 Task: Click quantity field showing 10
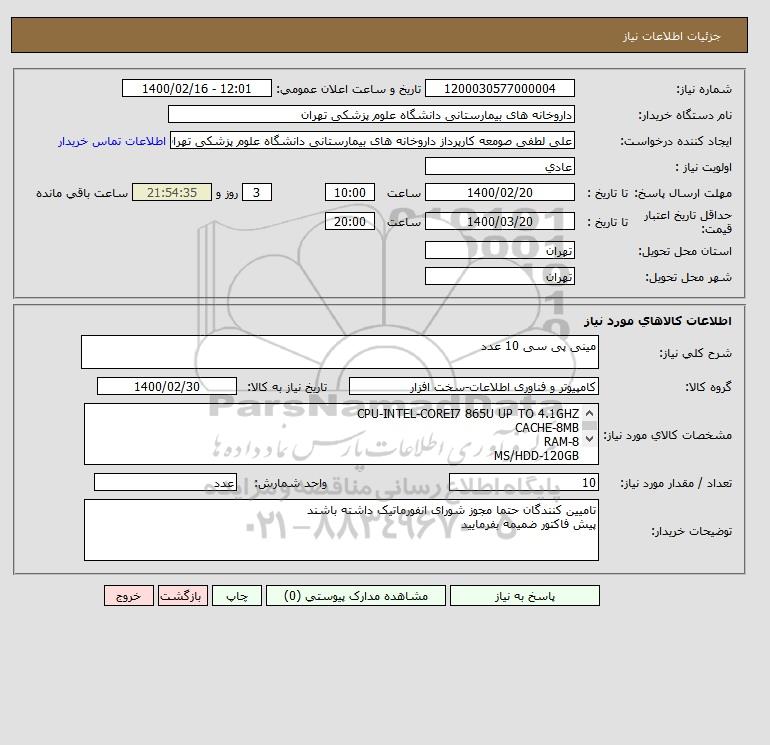pos(523,482)
